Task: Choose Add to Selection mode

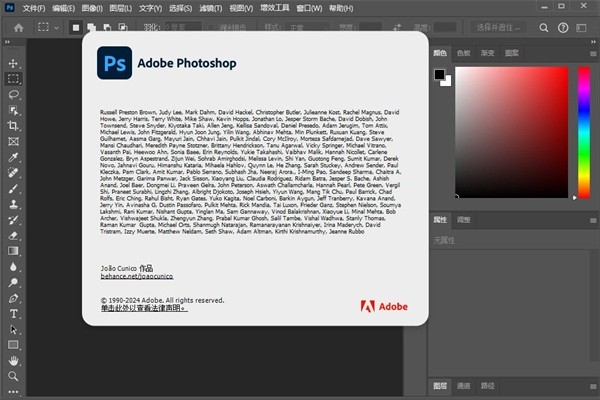Action: 91,28
